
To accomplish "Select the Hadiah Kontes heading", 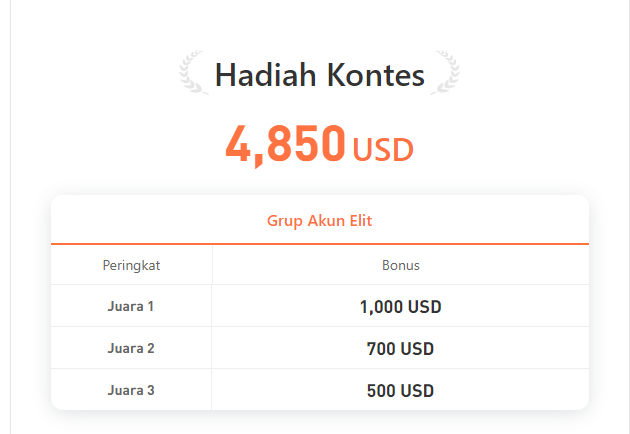I will pyautogui.click(x=320, y=75).
